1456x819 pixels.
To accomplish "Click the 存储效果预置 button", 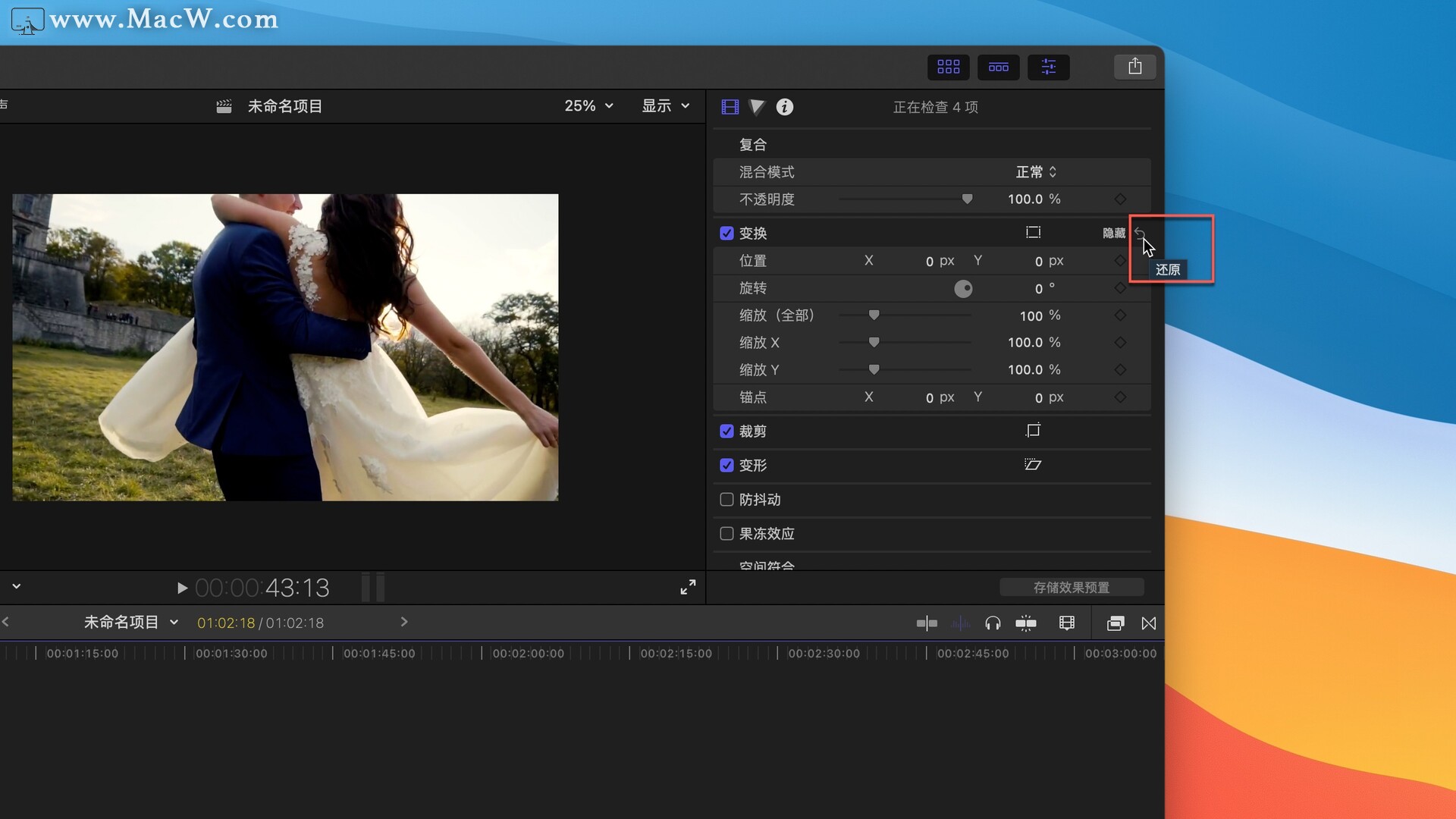I will click(1072, 588).
